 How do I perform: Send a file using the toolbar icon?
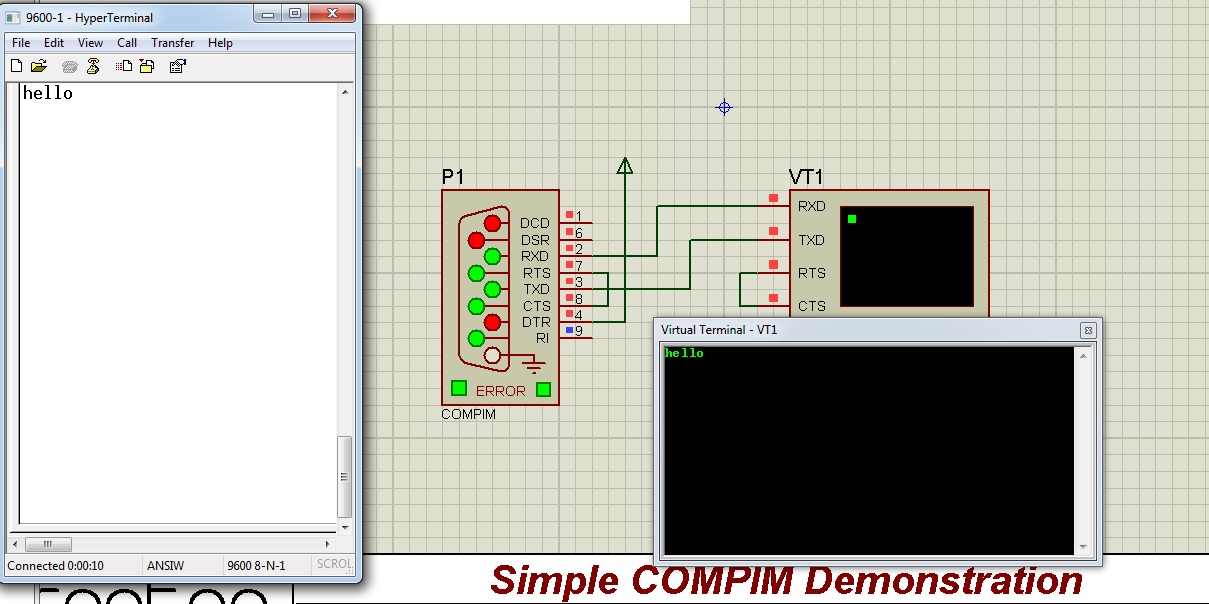(x=122, y=66)
